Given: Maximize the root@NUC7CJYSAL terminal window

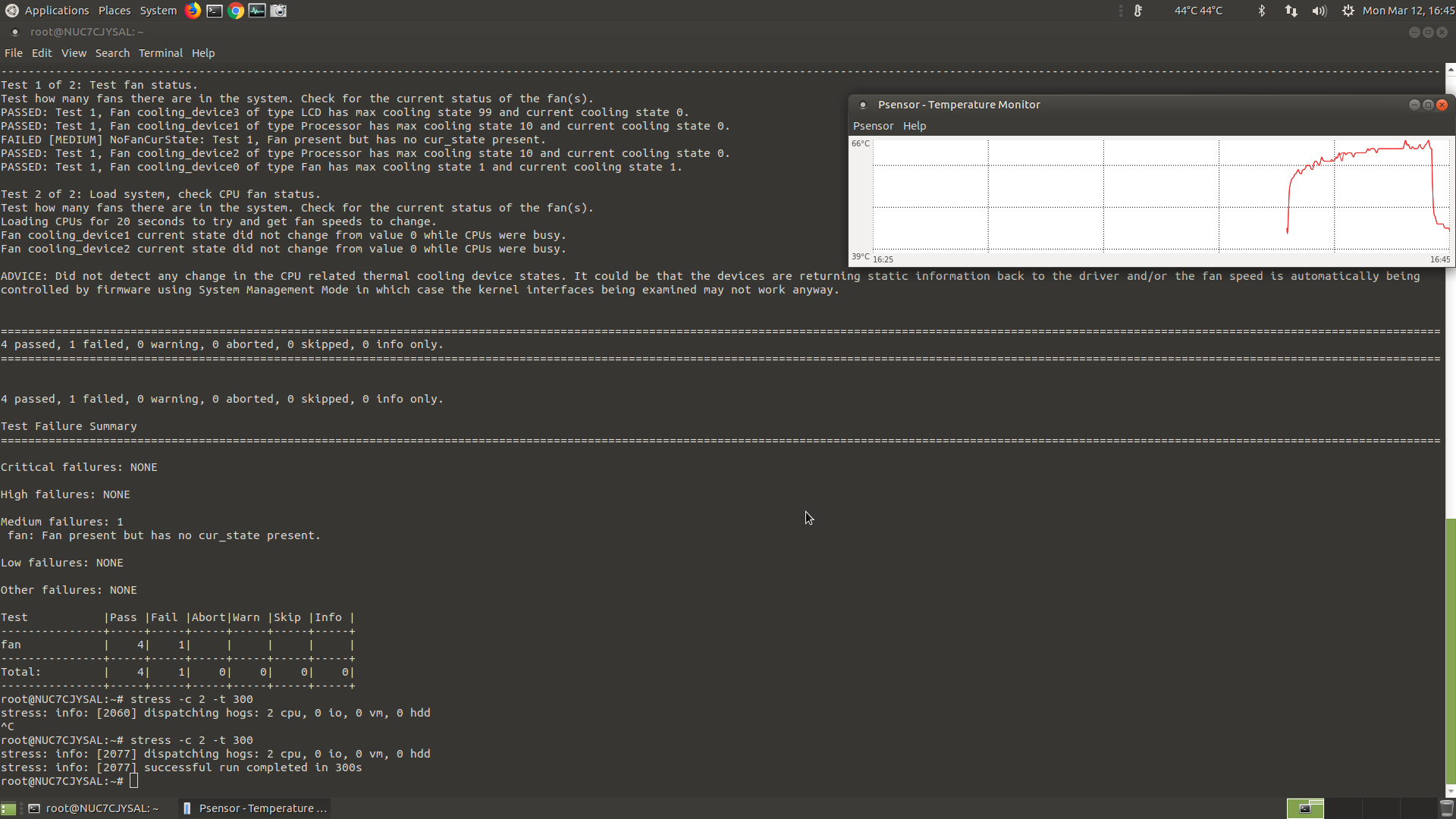Looking at the screenshot, I should 1428,32.
